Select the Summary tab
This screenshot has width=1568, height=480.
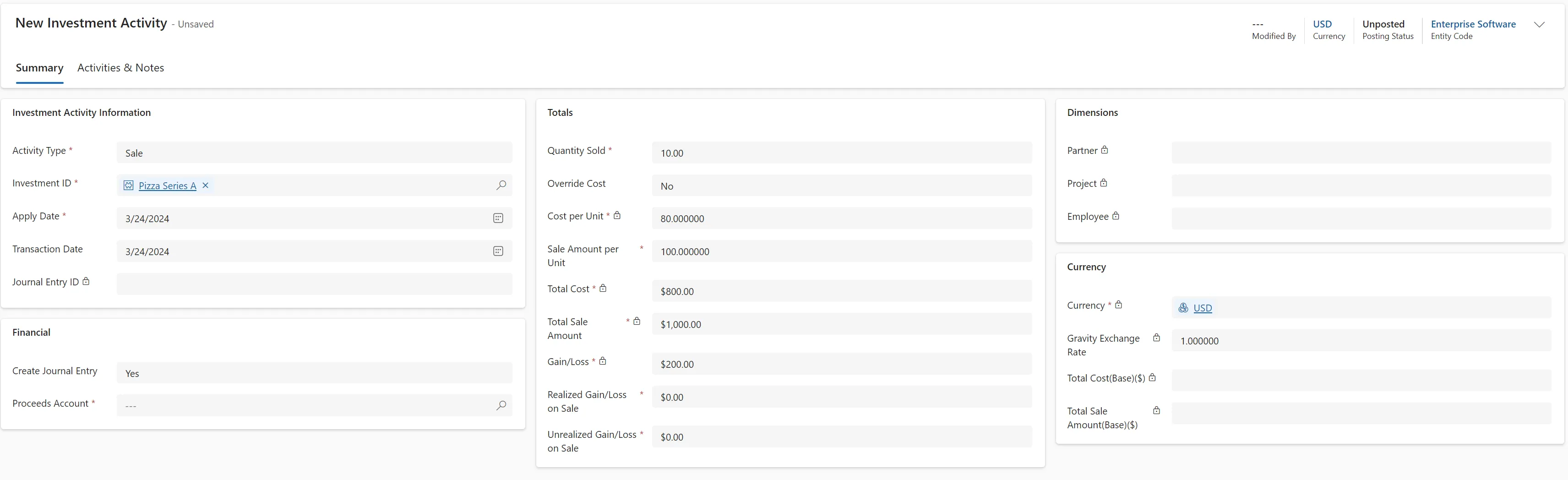pos(39,68)
